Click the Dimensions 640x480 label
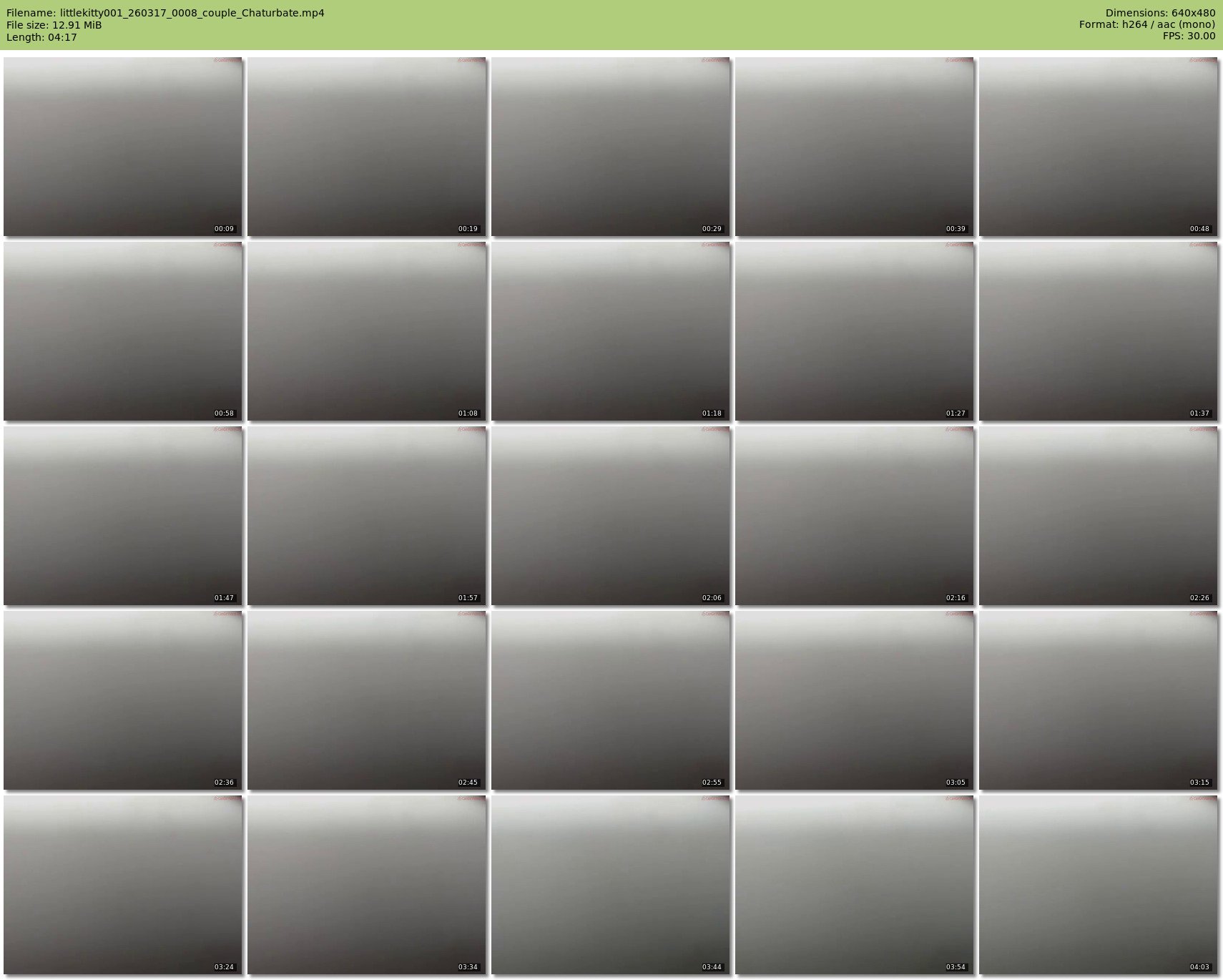 (1160, 13)
